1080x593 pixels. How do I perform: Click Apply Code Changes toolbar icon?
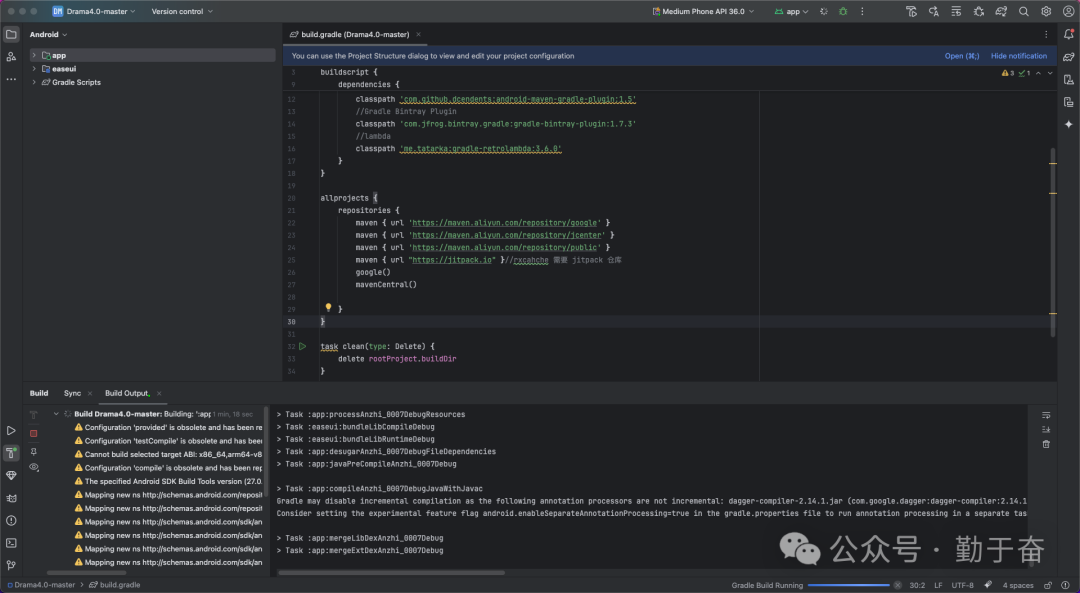click(956, 12)
